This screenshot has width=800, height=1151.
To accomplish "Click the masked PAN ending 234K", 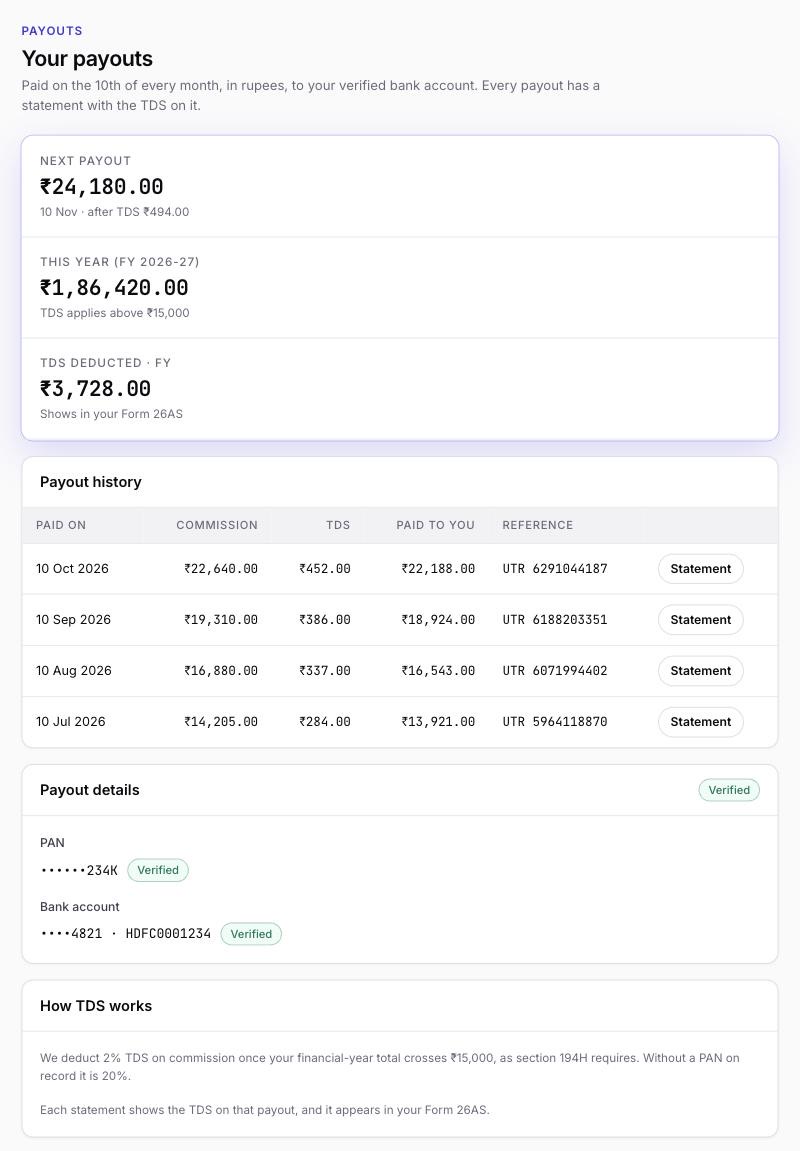I will [x=79, y=871].
